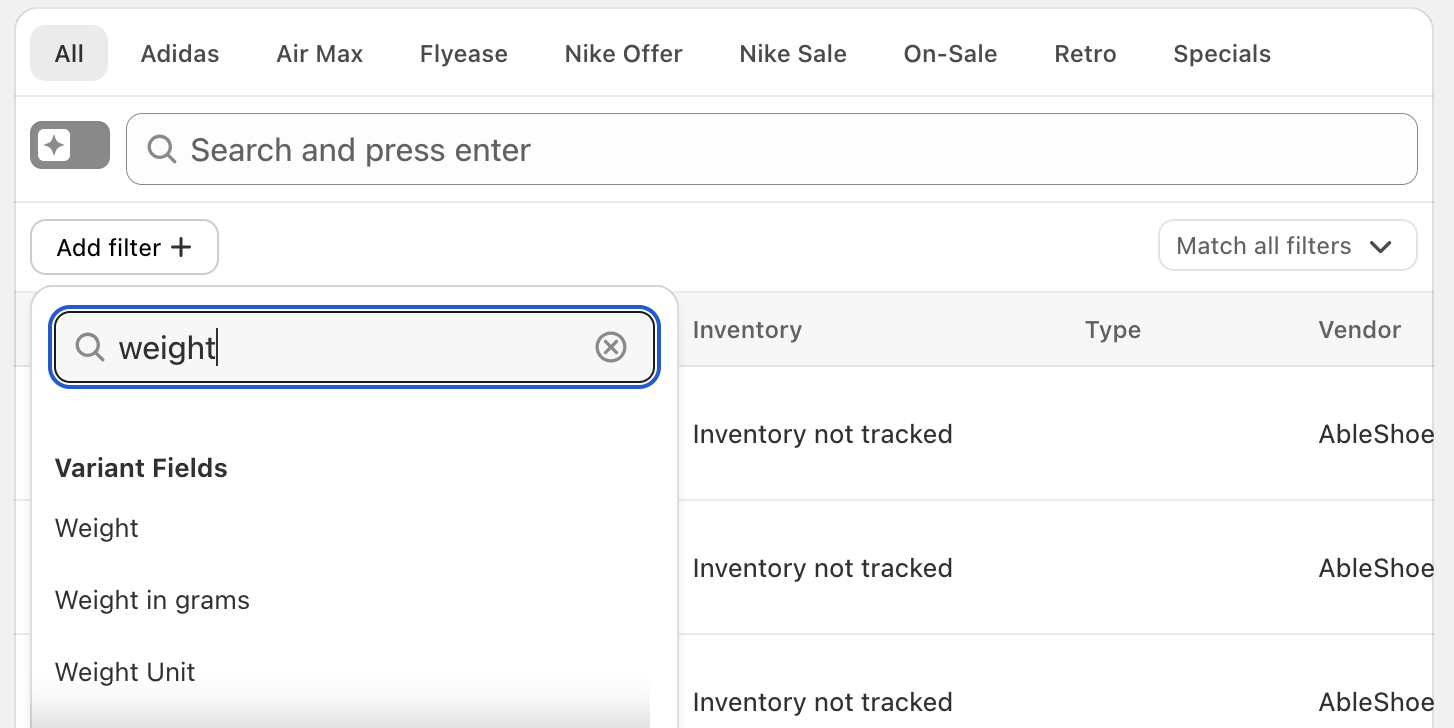Select the Air Max tab
The width and height of the screenshot is (1454, 728).
pos(319,54)
